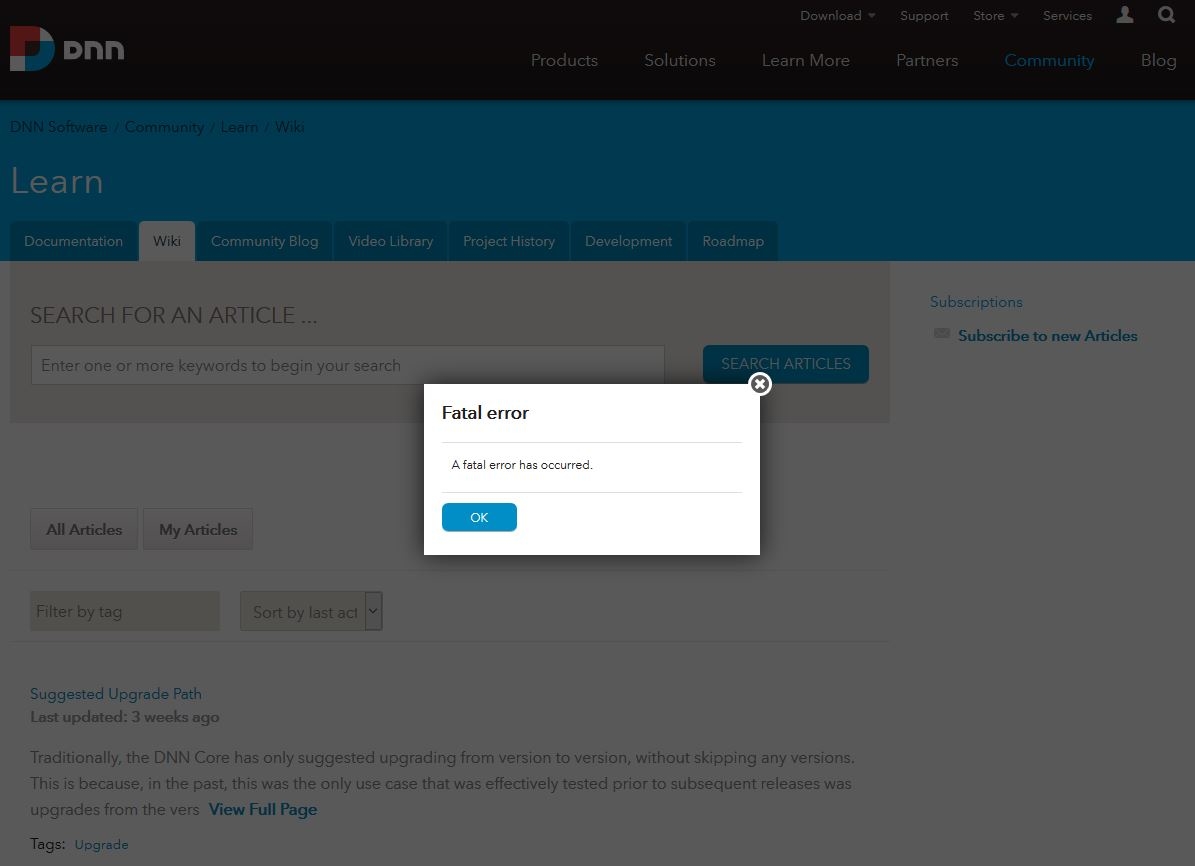Select the My Articles button

[x=198, y=529]
